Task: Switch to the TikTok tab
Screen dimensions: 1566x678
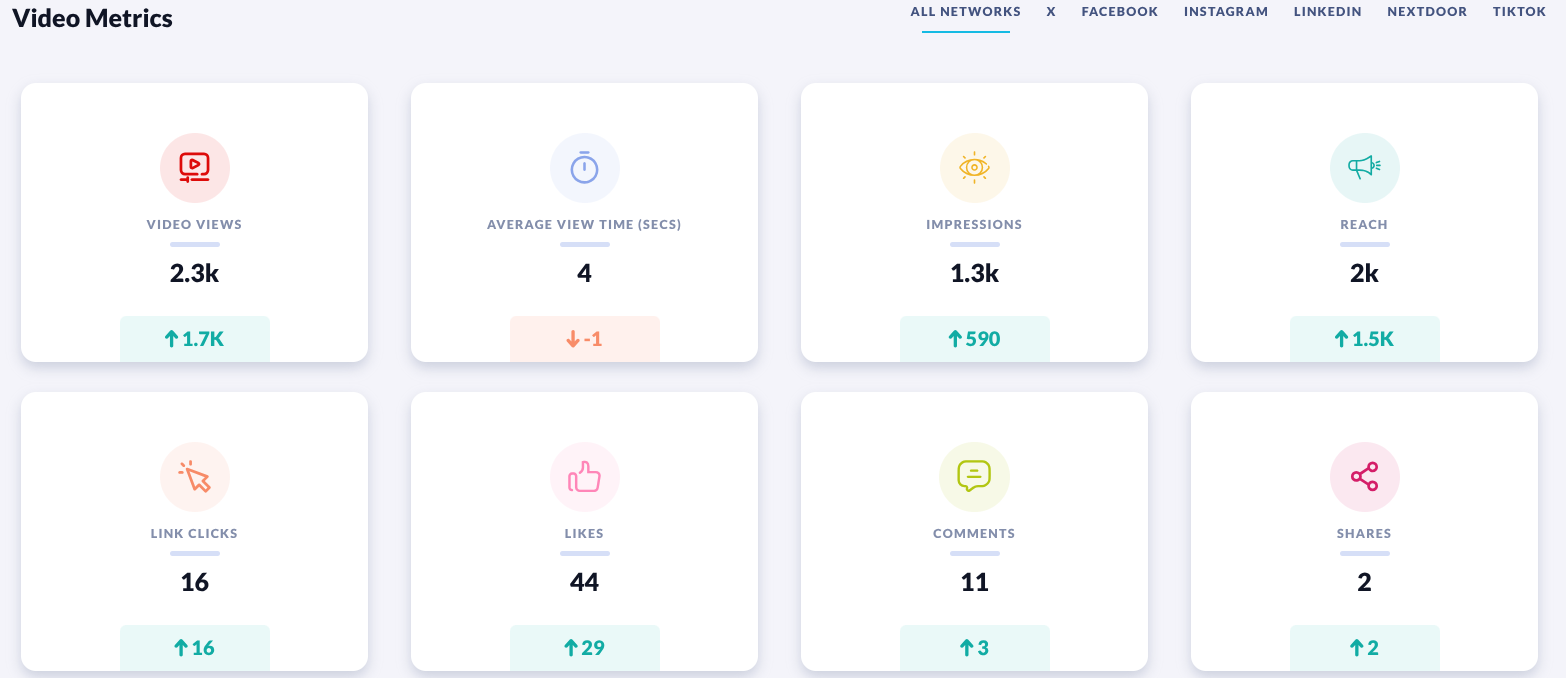Action: click(1519, 12)
